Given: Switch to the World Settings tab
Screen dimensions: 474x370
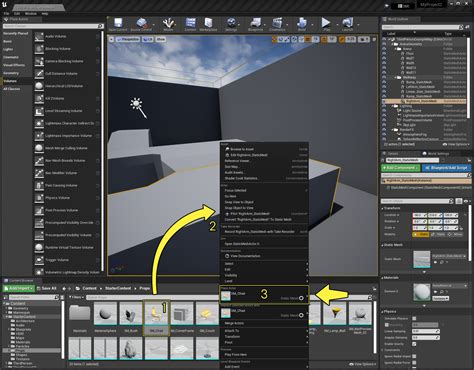Looking at the screenshot, I should (x=436, y=154).
